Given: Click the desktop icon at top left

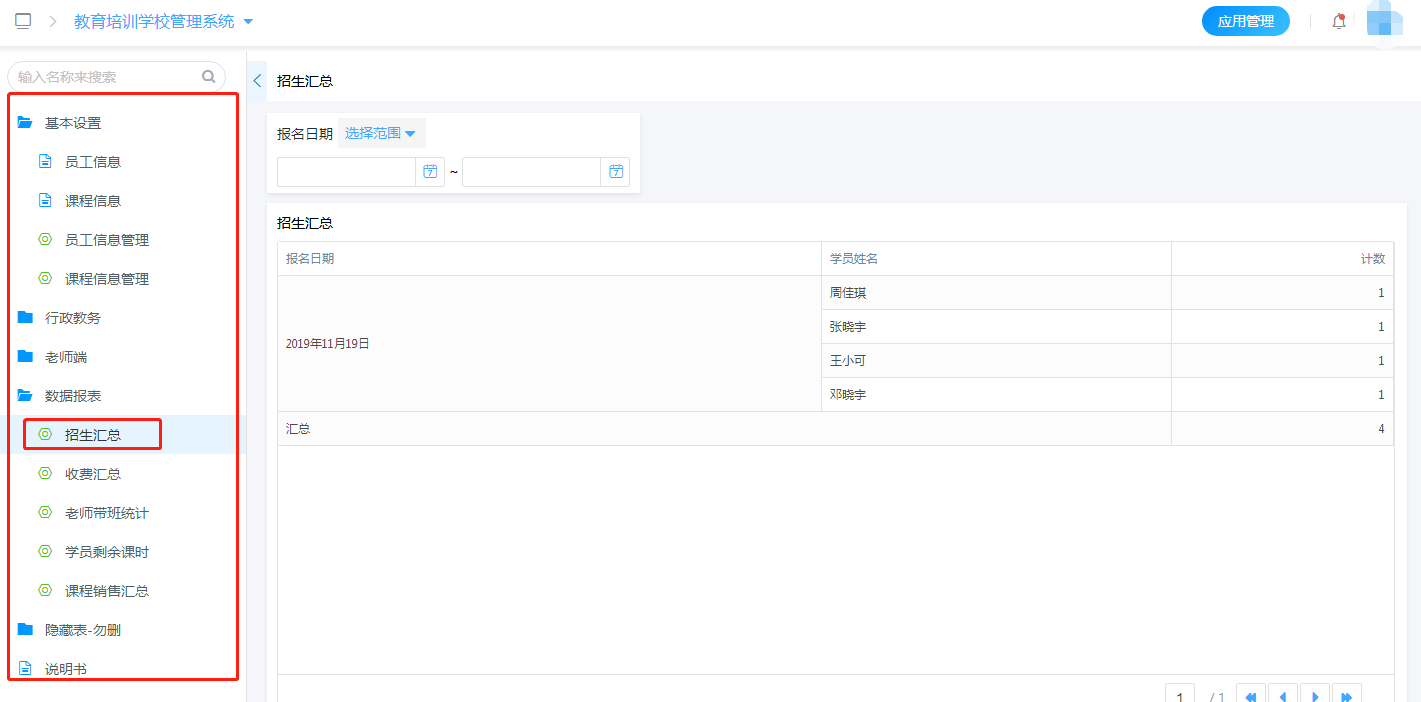Looking at the screenshot, I should (x=23, y=21).
